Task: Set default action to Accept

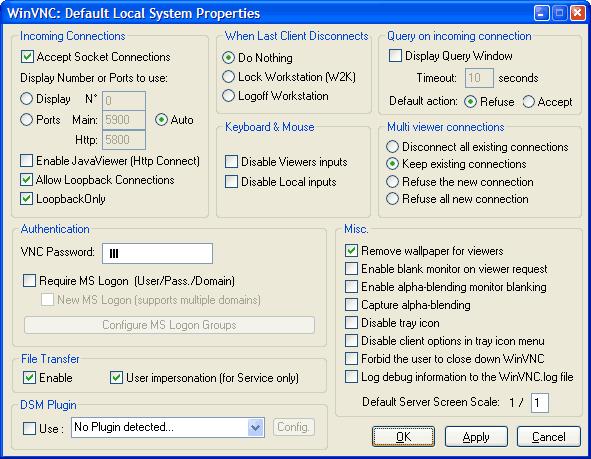Action: point(528,101)
